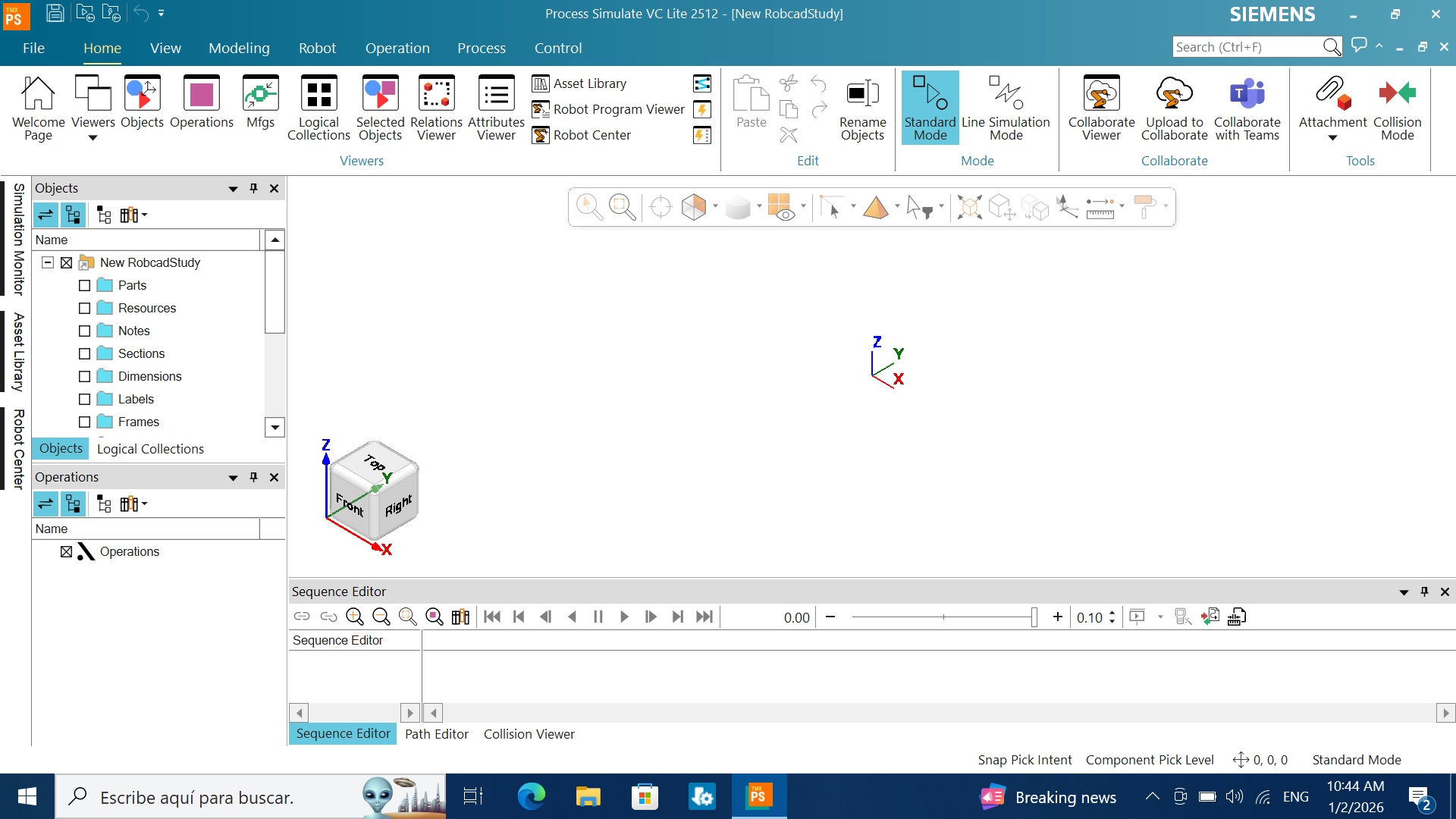Image resolution: width=1456 pixels, height=819 pixels.
Task: Toggle the Frames folder display checkbox
Action: point(85,422)
